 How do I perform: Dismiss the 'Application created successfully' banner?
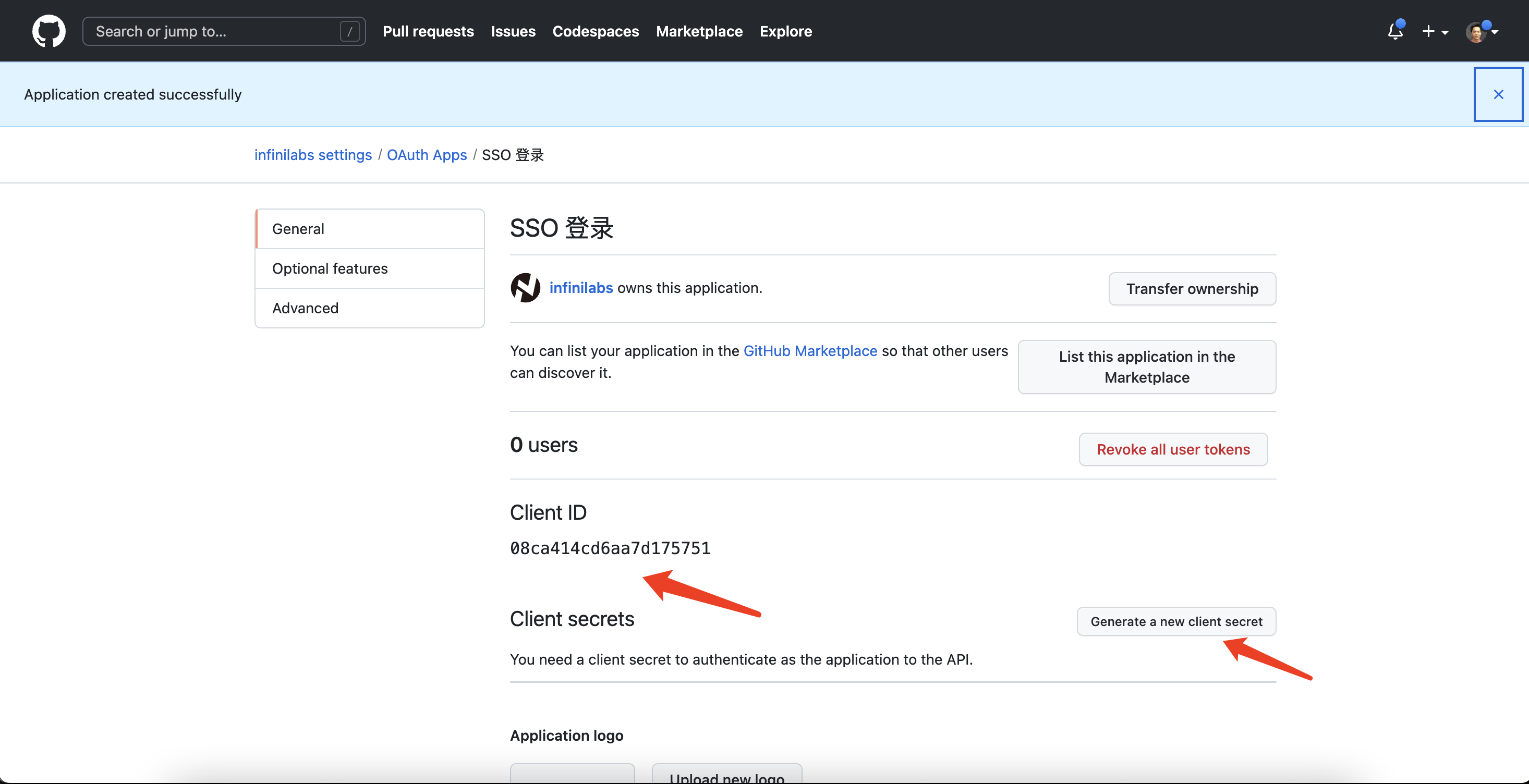[x=1498, y=94]
